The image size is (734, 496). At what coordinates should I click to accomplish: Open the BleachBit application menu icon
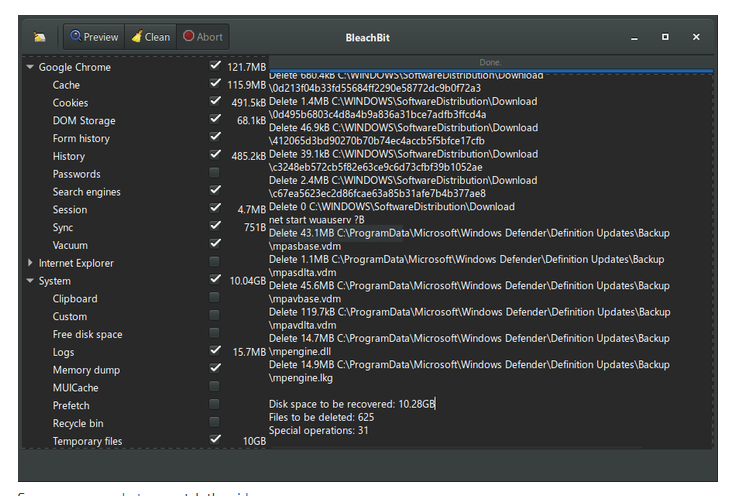(40, 37)
